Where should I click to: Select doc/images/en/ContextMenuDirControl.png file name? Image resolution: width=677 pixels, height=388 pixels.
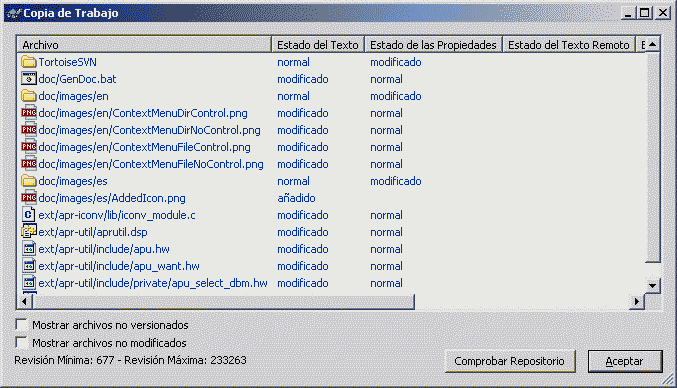(x=143, y=113)
